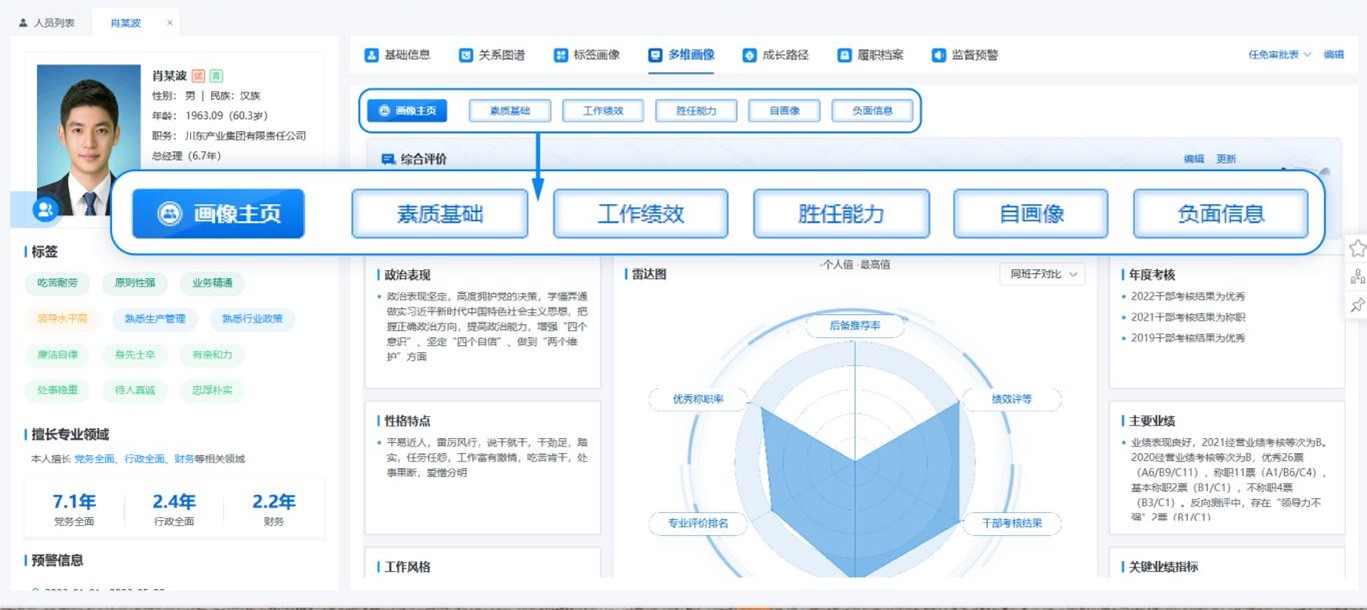Click the profile photo of 肖某波
Screen dimensions: 1367x610
pos(89,135)
